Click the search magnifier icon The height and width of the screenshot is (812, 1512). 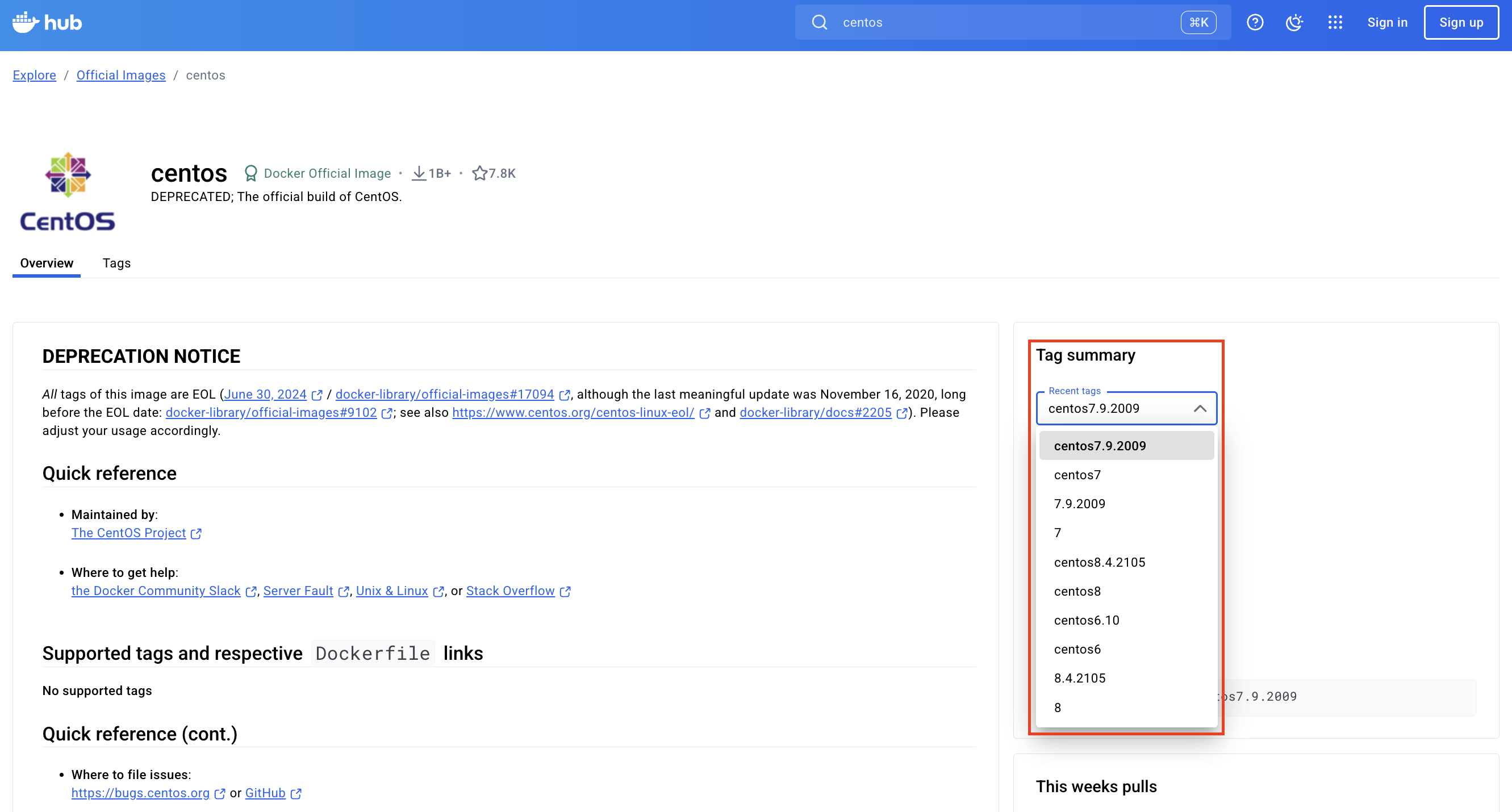coord(820,22)
